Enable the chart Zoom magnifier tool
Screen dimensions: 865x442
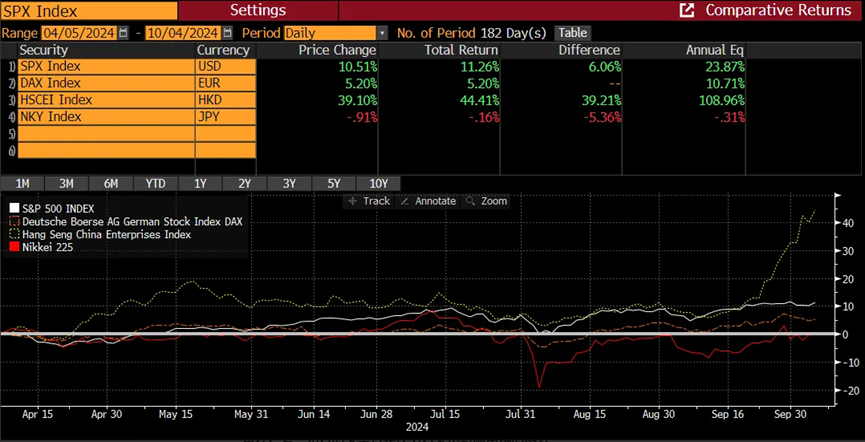[487, 201]
